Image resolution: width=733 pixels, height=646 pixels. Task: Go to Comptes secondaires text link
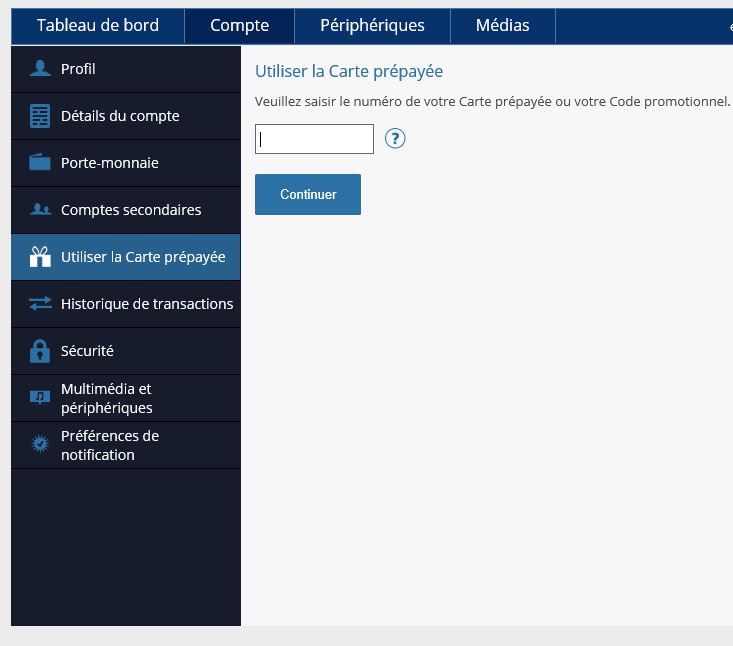[131, 210]
